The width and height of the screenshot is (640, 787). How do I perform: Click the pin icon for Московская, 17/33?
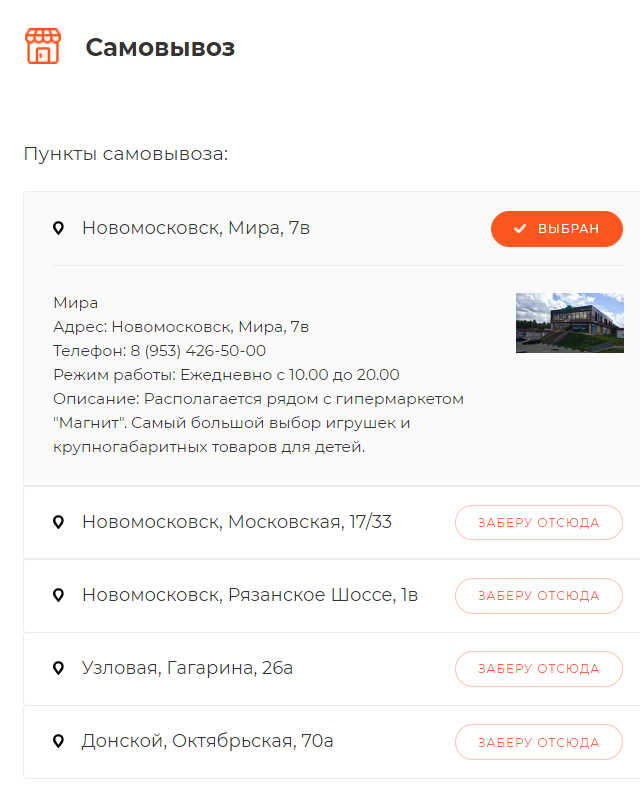pos(58,522)
